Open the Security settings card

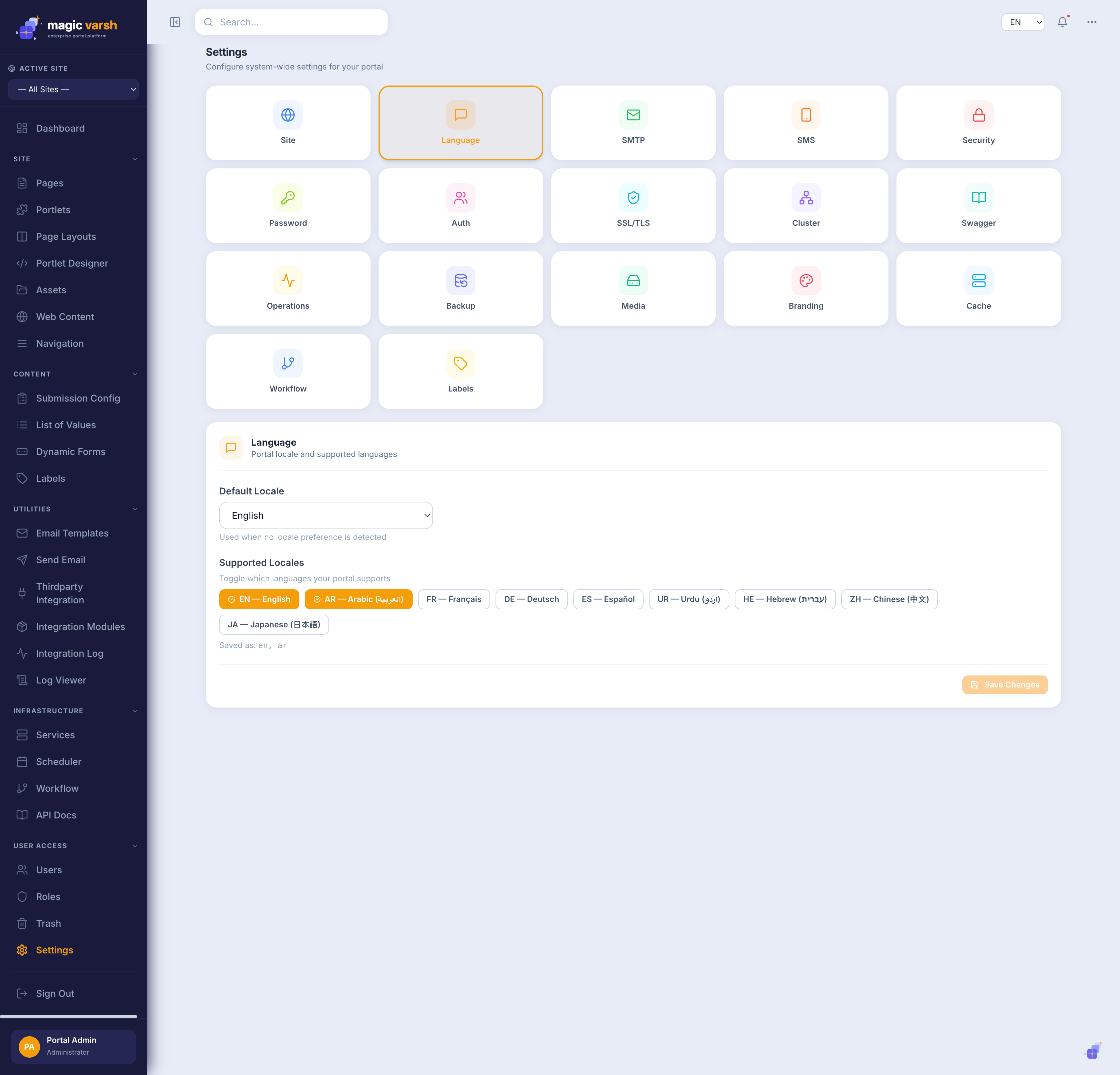coord(978,123)
